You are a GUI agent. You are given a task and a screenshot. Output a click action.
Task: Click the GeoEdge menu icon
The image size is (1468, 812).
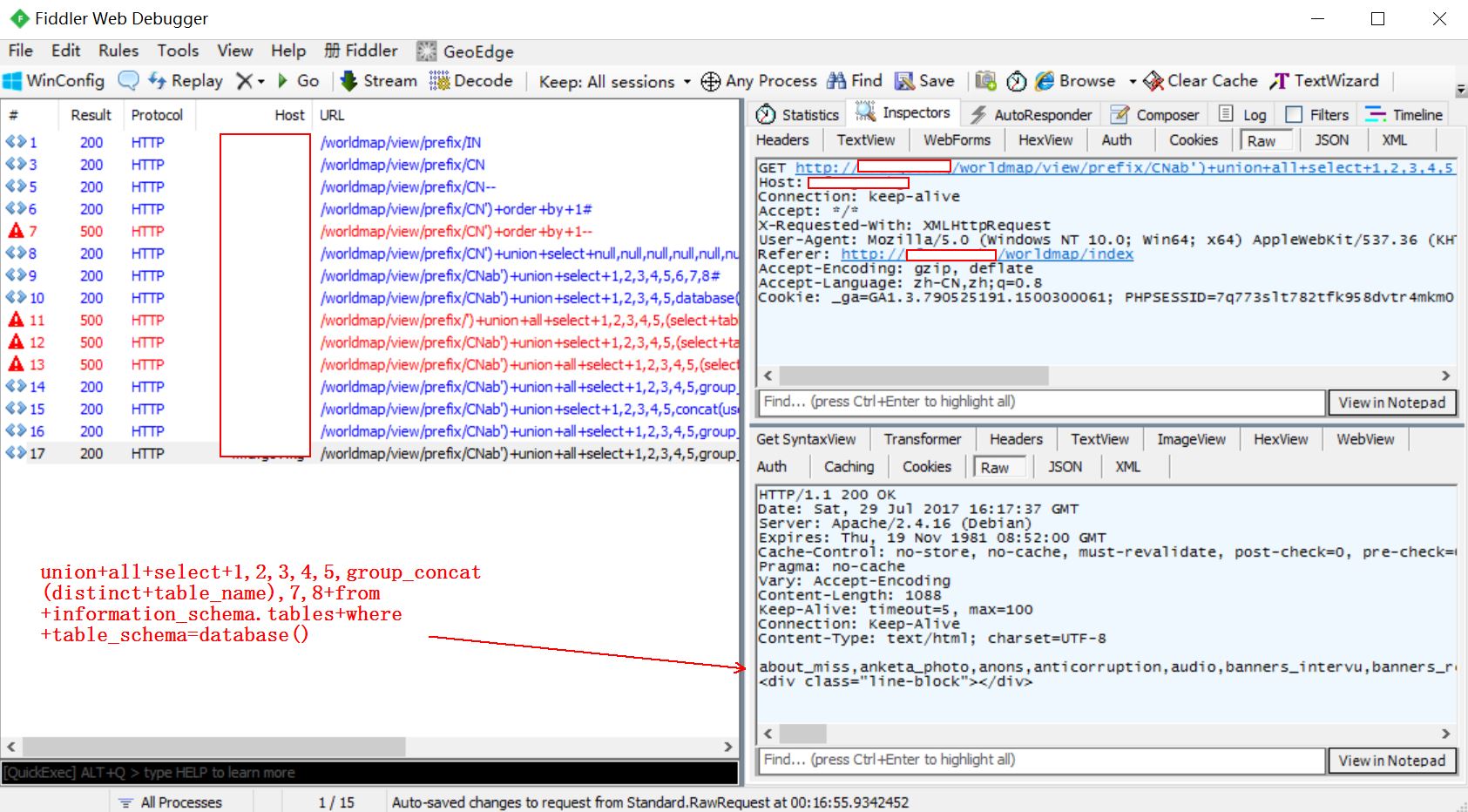(426, 51)
